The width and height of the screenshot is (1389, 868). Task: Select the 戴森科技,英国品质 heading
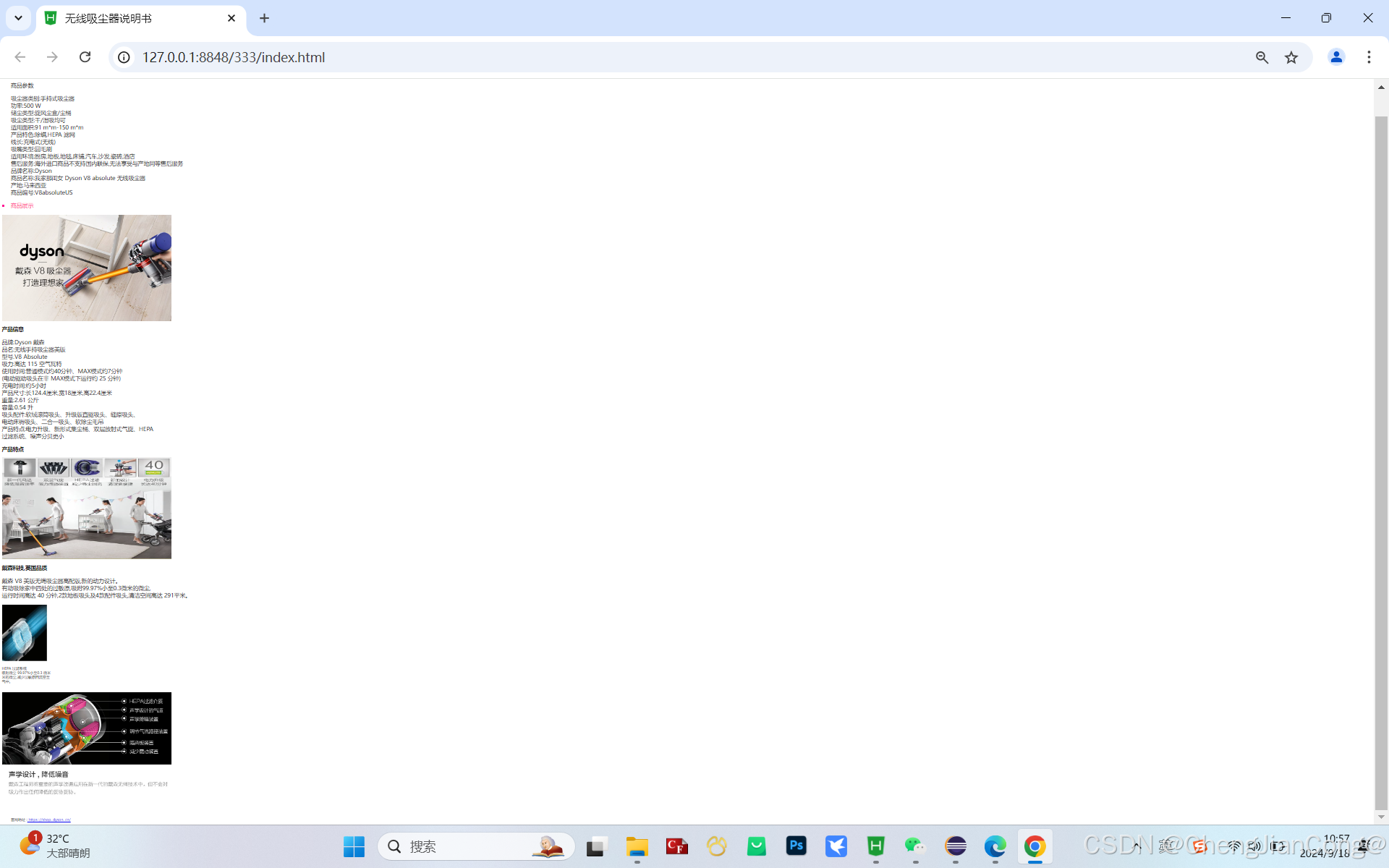[24, 568]
